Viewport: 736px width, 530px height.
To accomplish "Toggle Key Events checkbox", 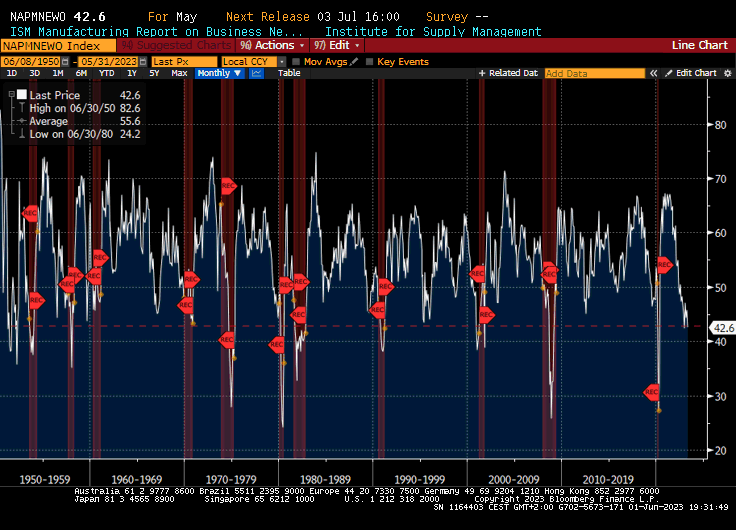I will [x=369, y=61].
